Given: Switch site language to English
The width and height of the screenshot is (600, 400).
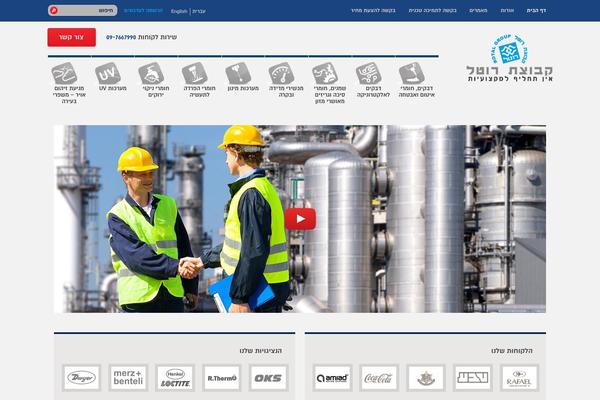Looking at the screenshot, I should [179, 11].
